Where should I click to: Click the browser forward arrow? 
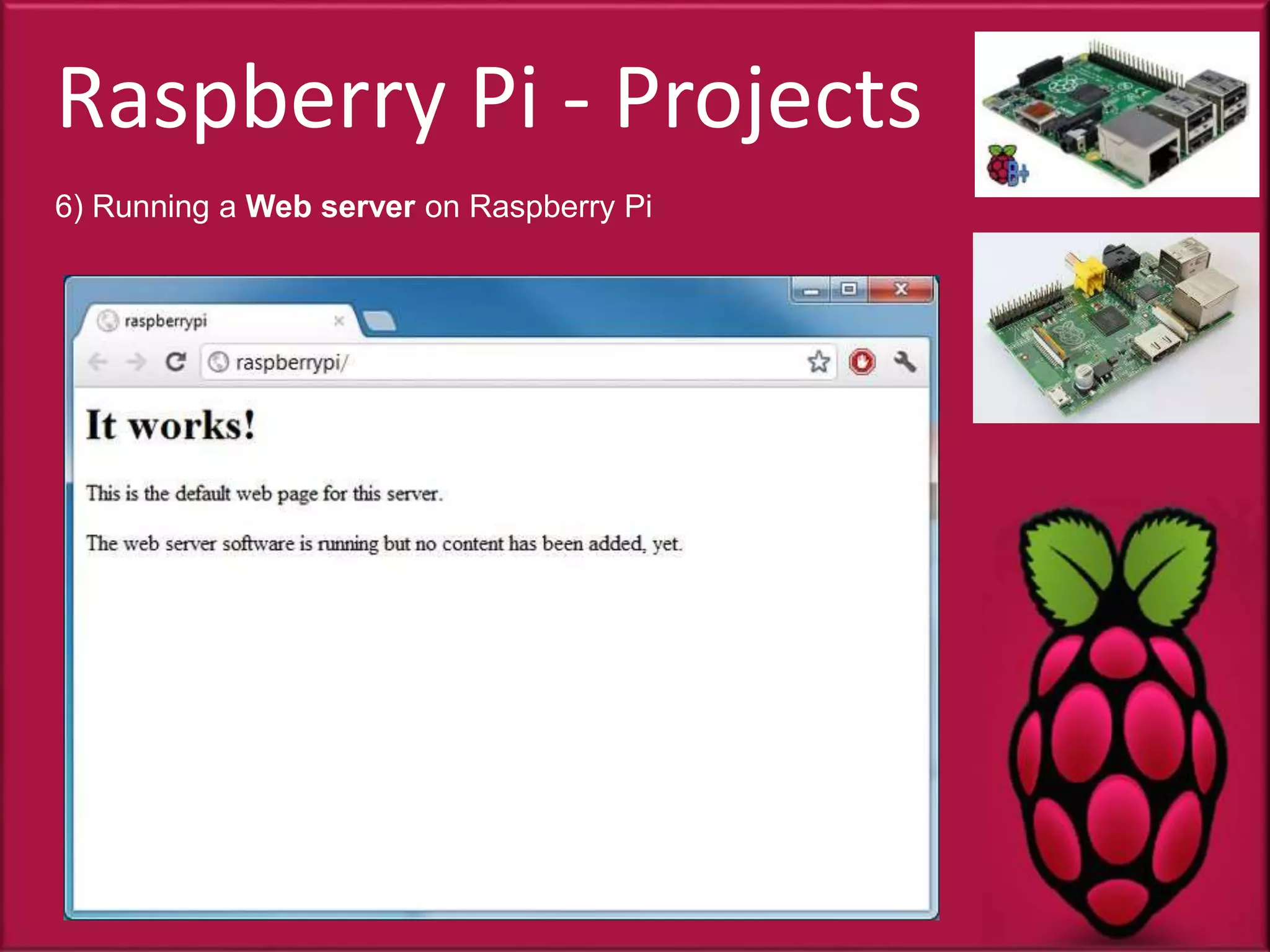(136, 361)
